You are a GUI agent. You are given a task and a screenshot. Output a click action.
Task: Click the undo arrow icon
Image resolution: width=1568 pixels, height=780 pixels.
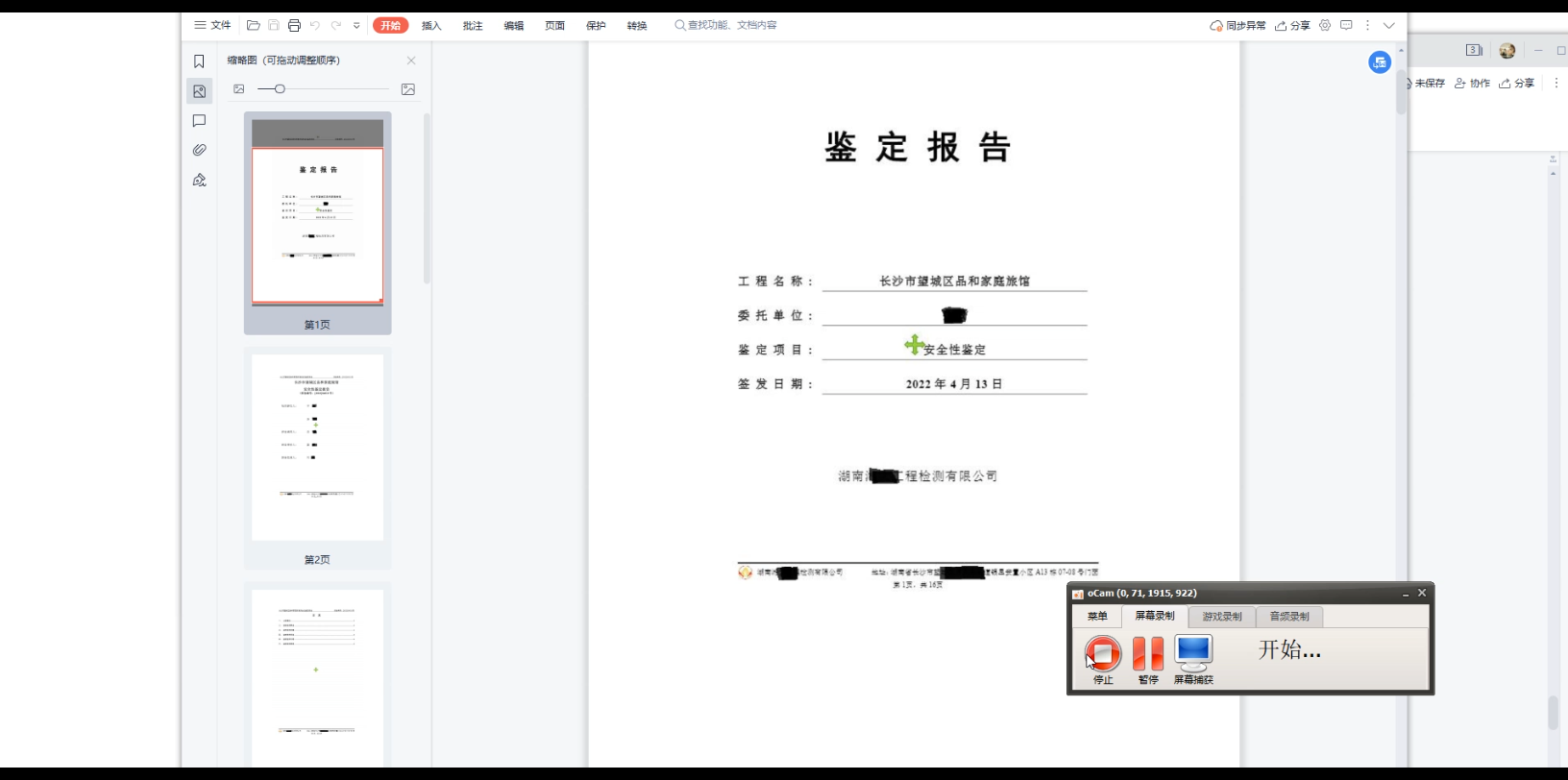tap(314, 25)
